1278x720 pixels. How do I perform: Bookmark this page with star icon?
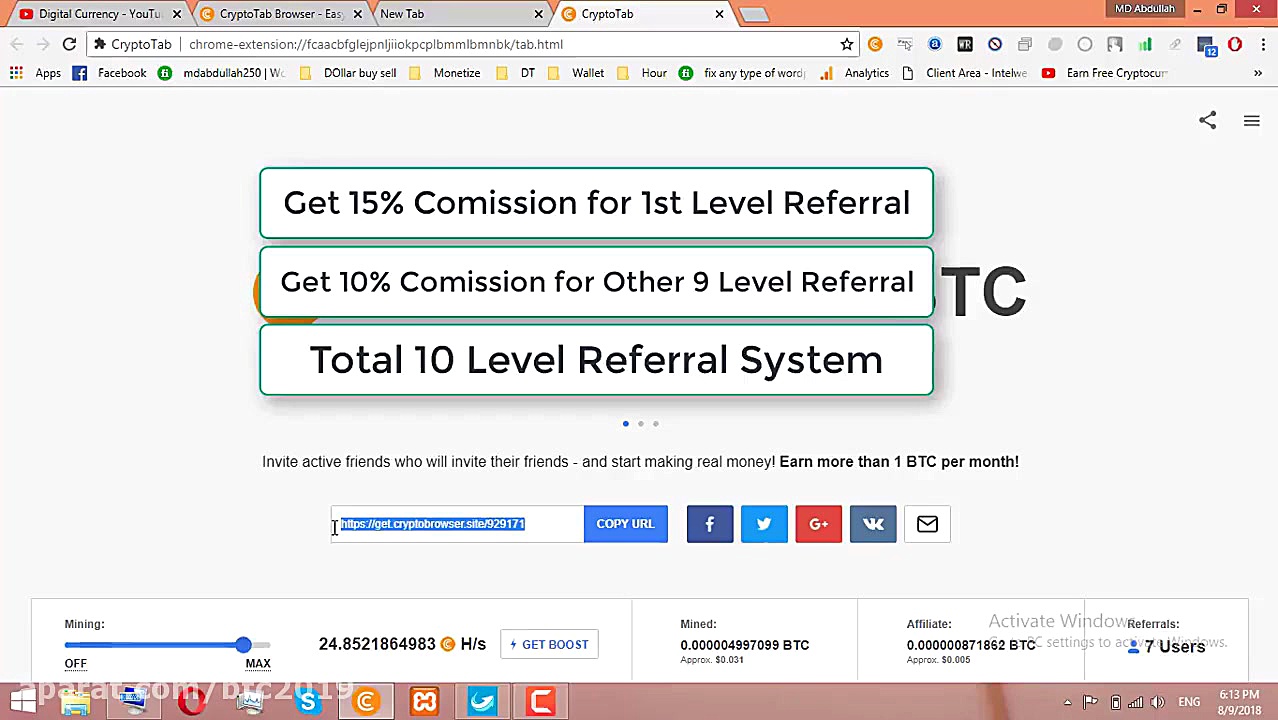[x=847, y=44]
